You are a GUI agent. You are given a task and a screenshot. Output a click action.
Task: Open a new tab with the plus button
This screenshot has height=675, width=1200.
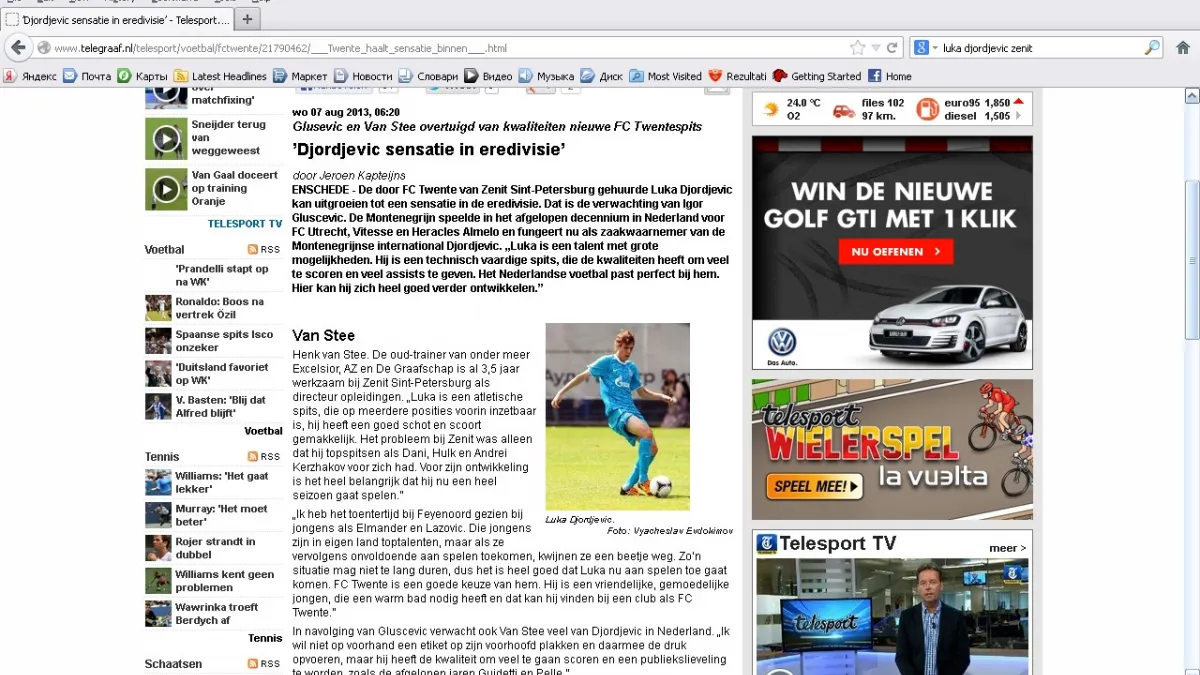(247, 19)
